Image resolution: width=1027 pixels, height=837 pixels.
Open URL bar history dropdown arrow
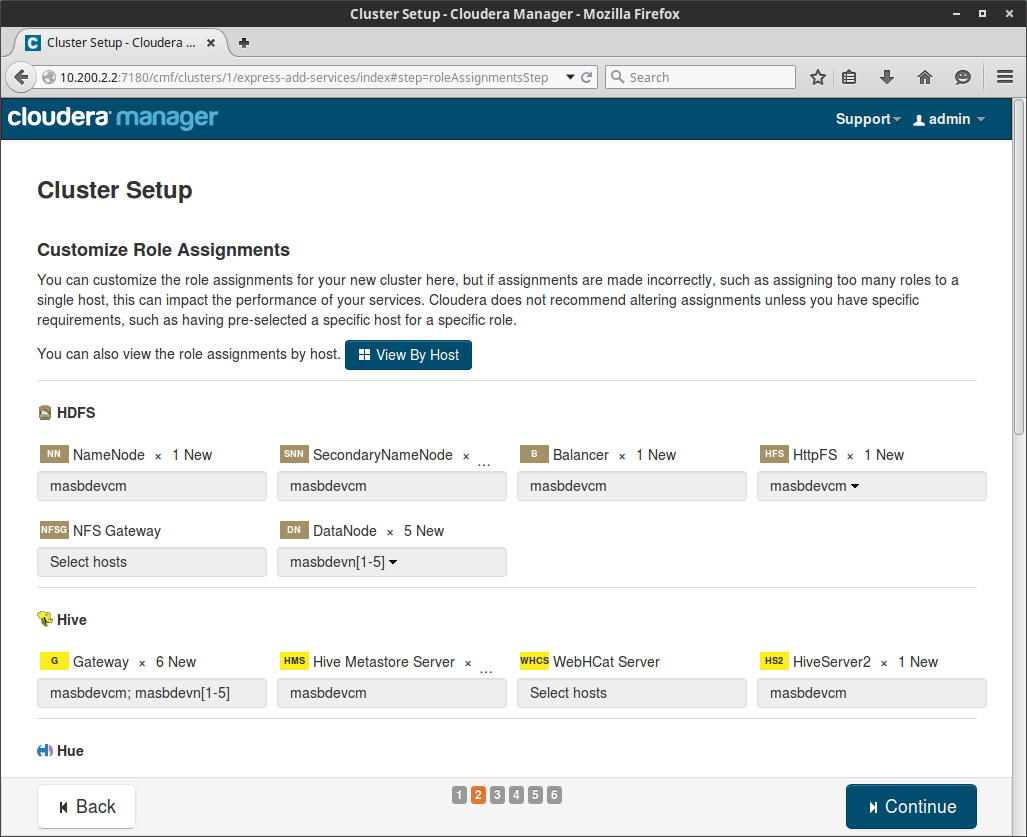coord(570,77)
